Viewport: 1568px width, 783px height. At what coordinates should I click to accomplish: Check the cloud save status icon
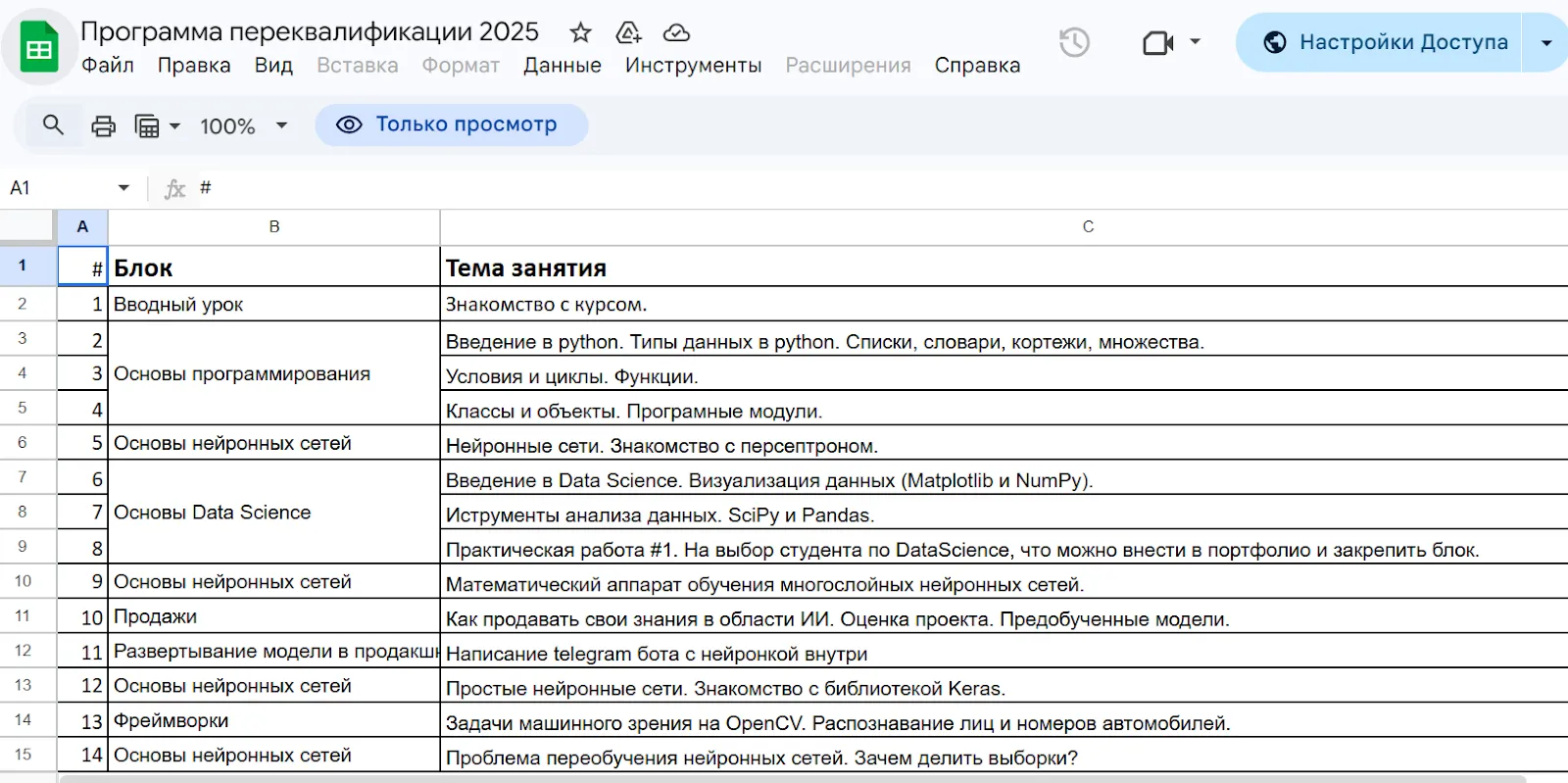tap(676, 33)
